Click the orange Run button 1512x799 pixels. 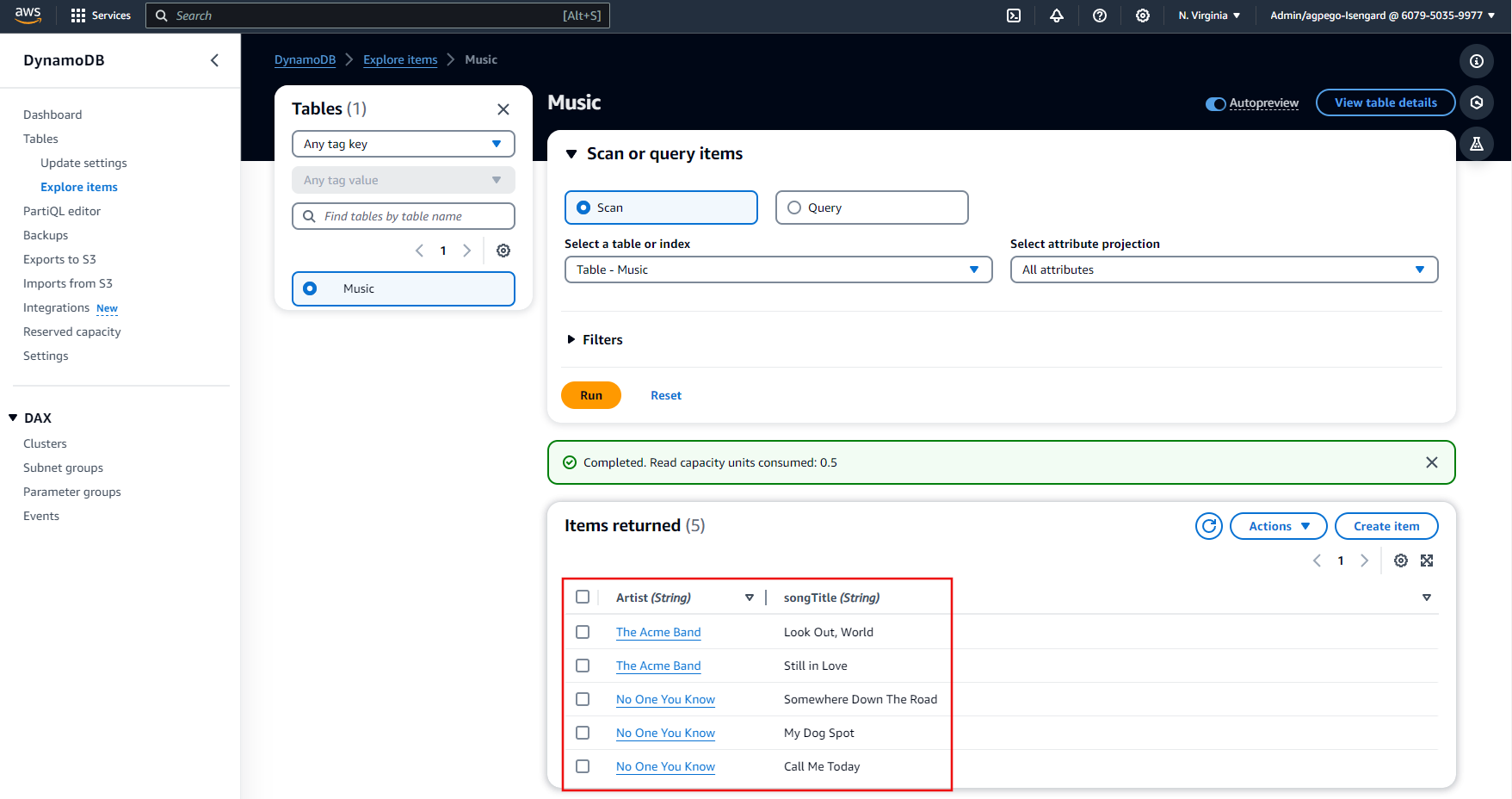click(590, 395)
